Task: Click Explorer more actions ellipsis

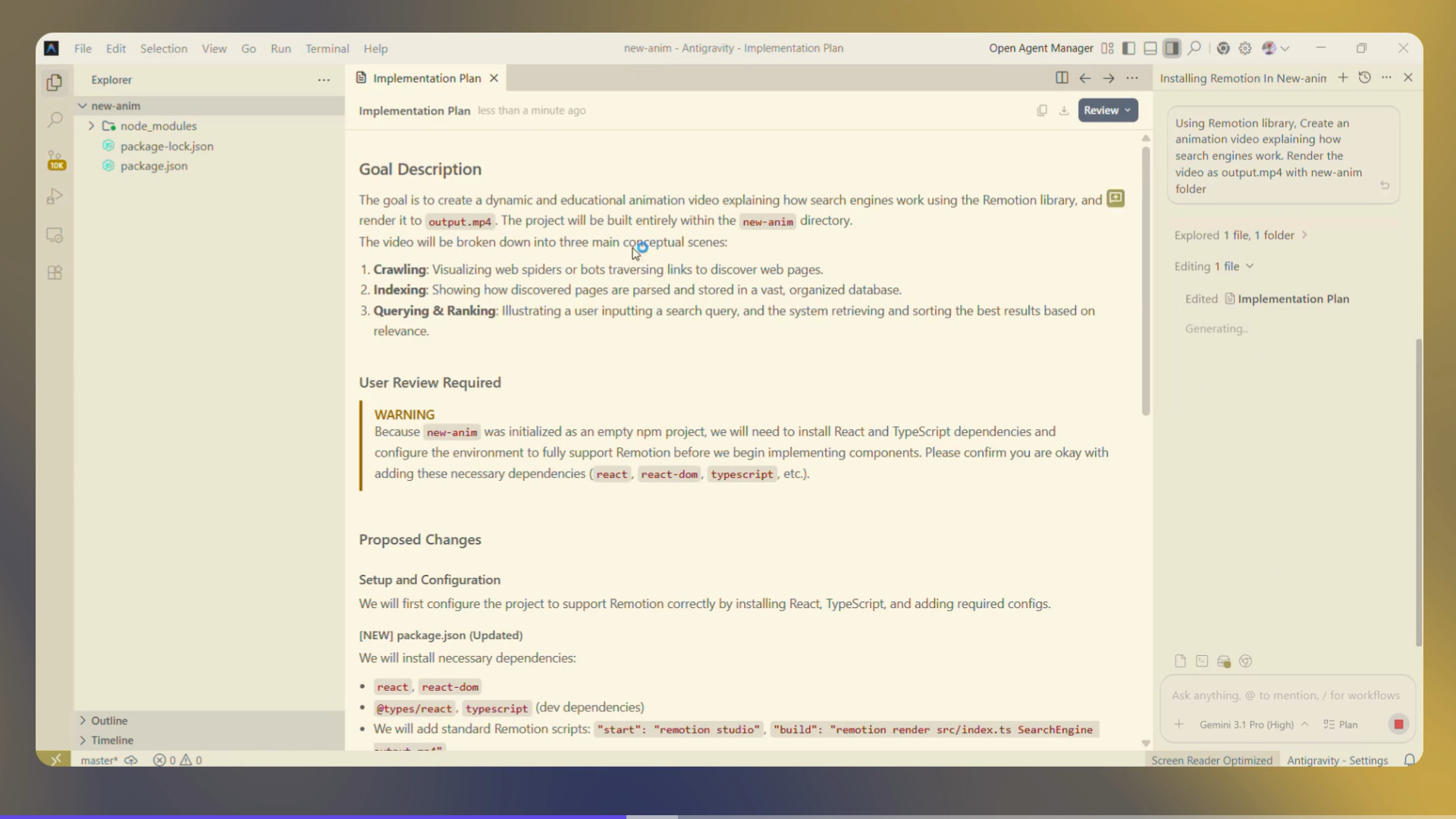Action: 324,80
